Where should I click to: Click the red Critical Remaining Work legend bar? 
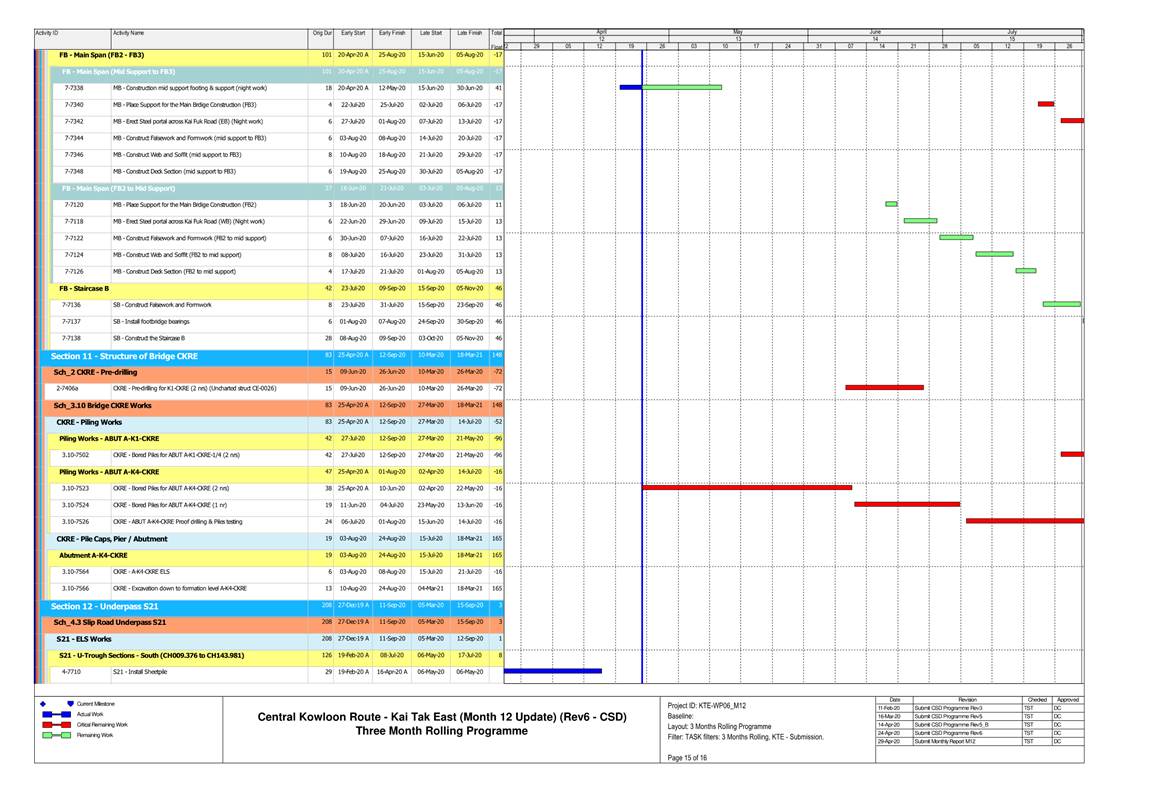click(56, 724)
